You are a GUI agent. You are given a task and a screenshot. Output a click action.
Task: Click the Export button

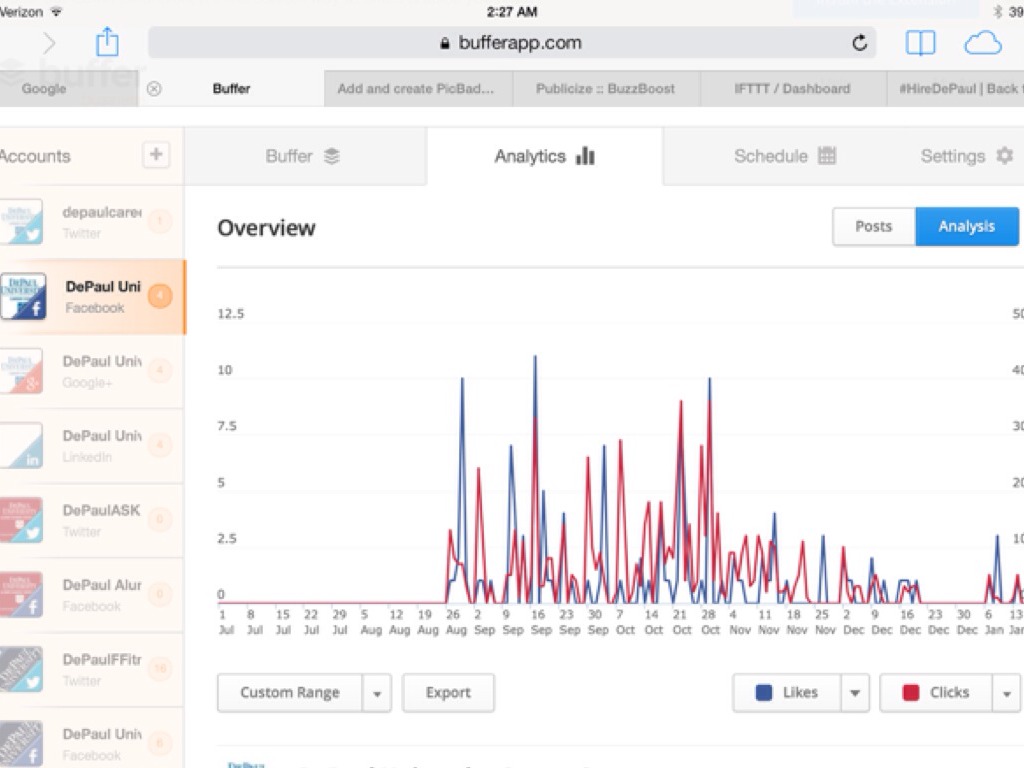pyautogui.click(x=448, y=693)
